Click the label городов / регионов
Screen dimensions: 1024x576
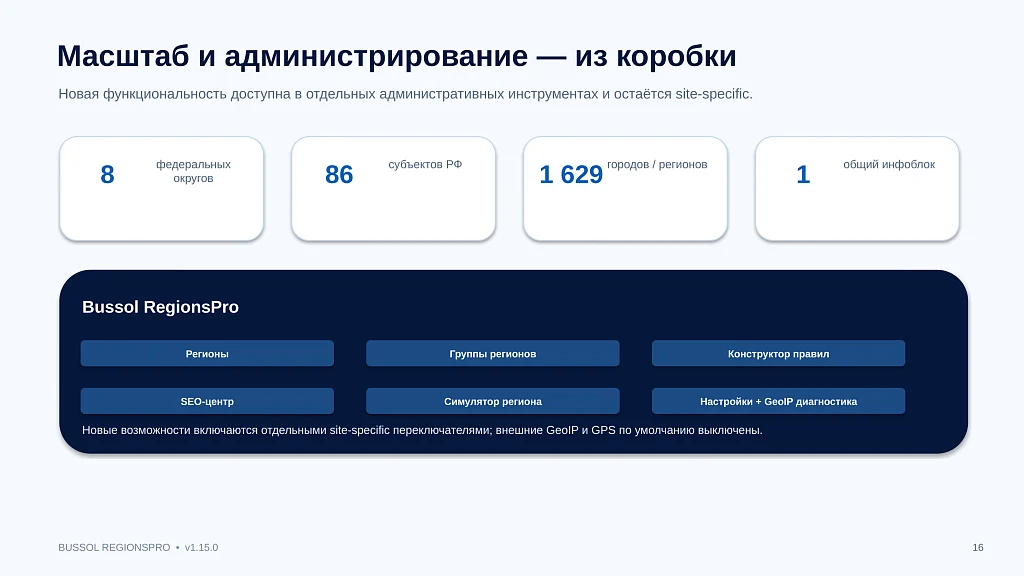click(657, 165)
